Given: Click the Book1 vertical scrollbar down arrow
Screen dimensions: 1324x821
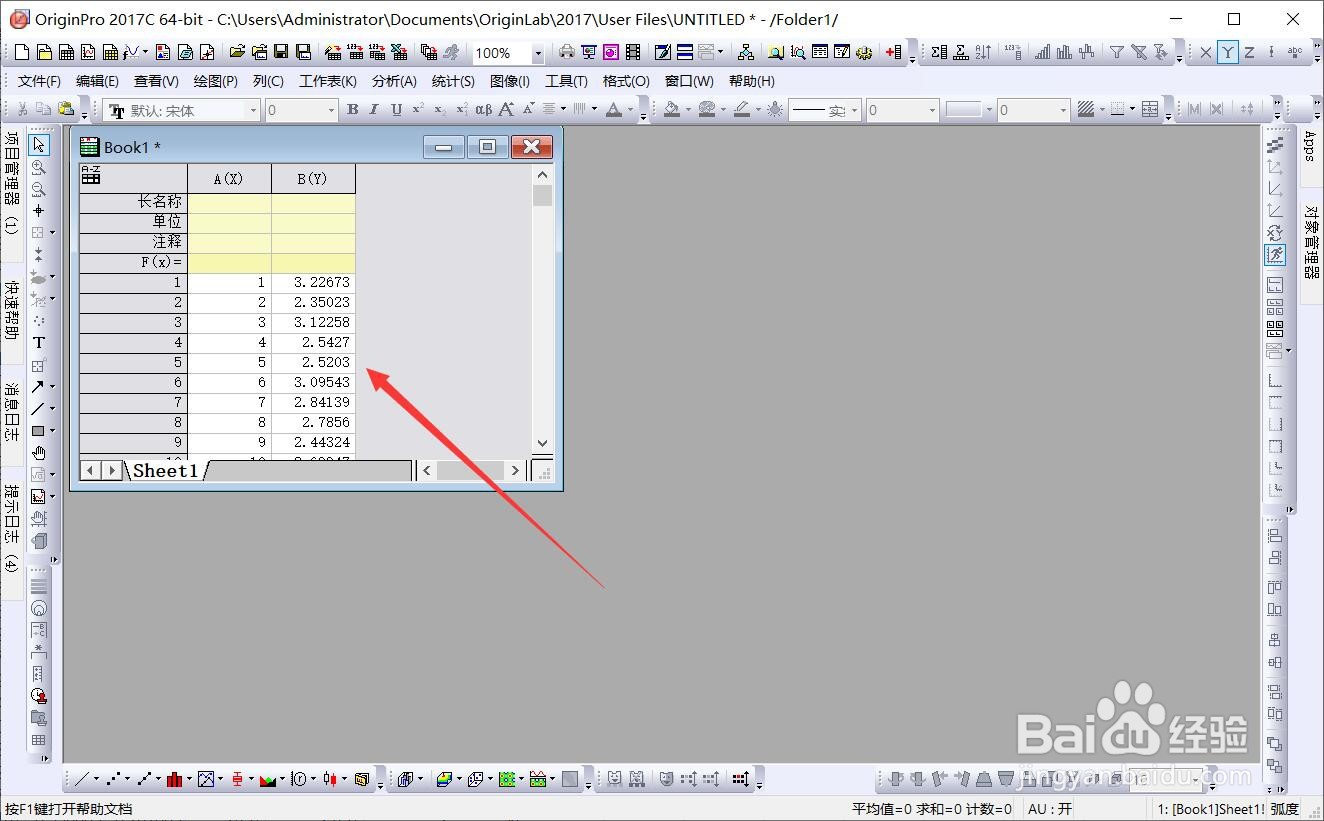Looking at the screenshot, I should click(542, 442).
